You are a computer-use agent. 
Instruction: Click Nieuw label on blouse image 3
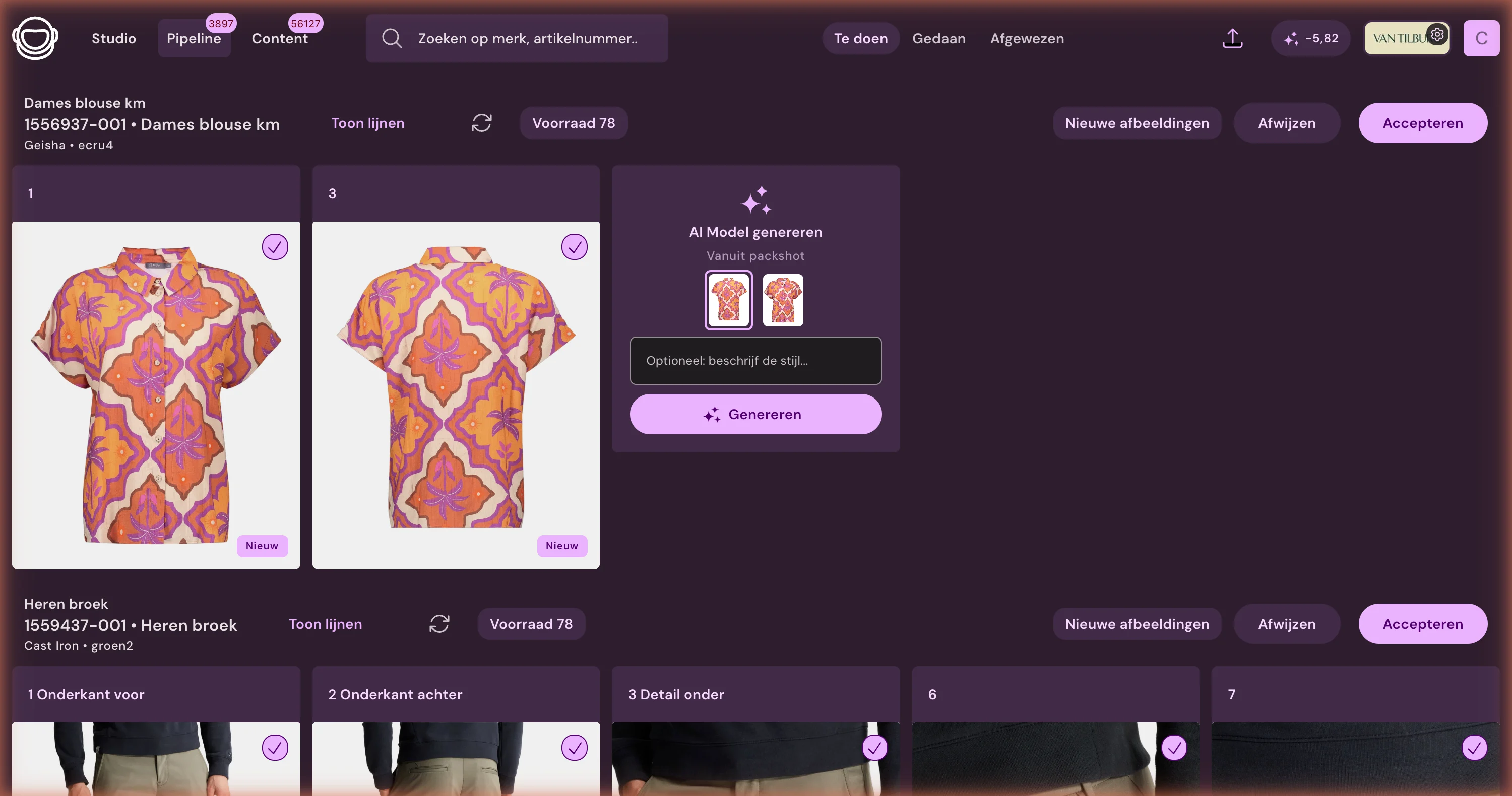(x=562, y=546)
